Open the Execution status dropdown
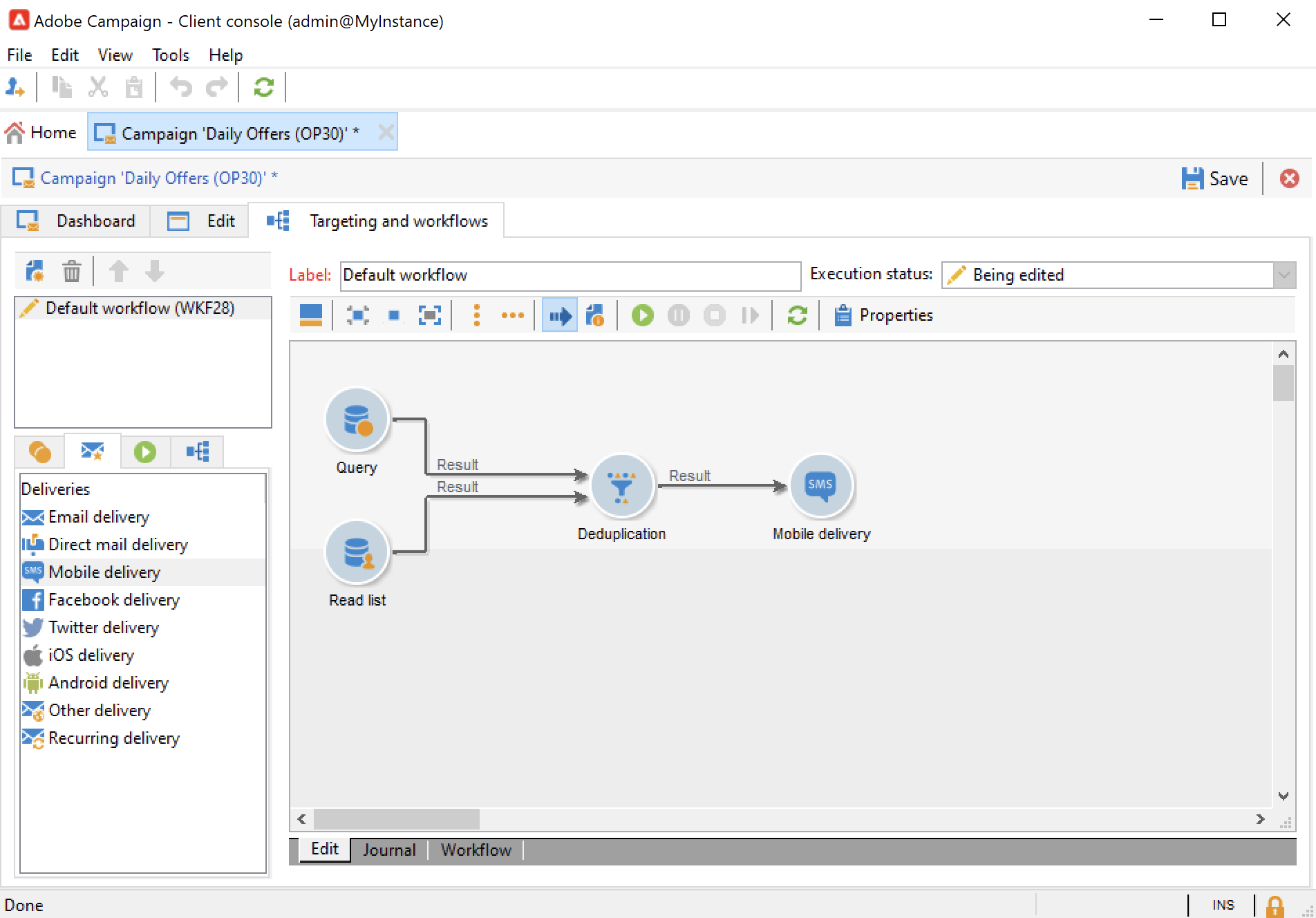Image resolution: width=1316 pixels, height=918 pixels. tap(1284, 275)
